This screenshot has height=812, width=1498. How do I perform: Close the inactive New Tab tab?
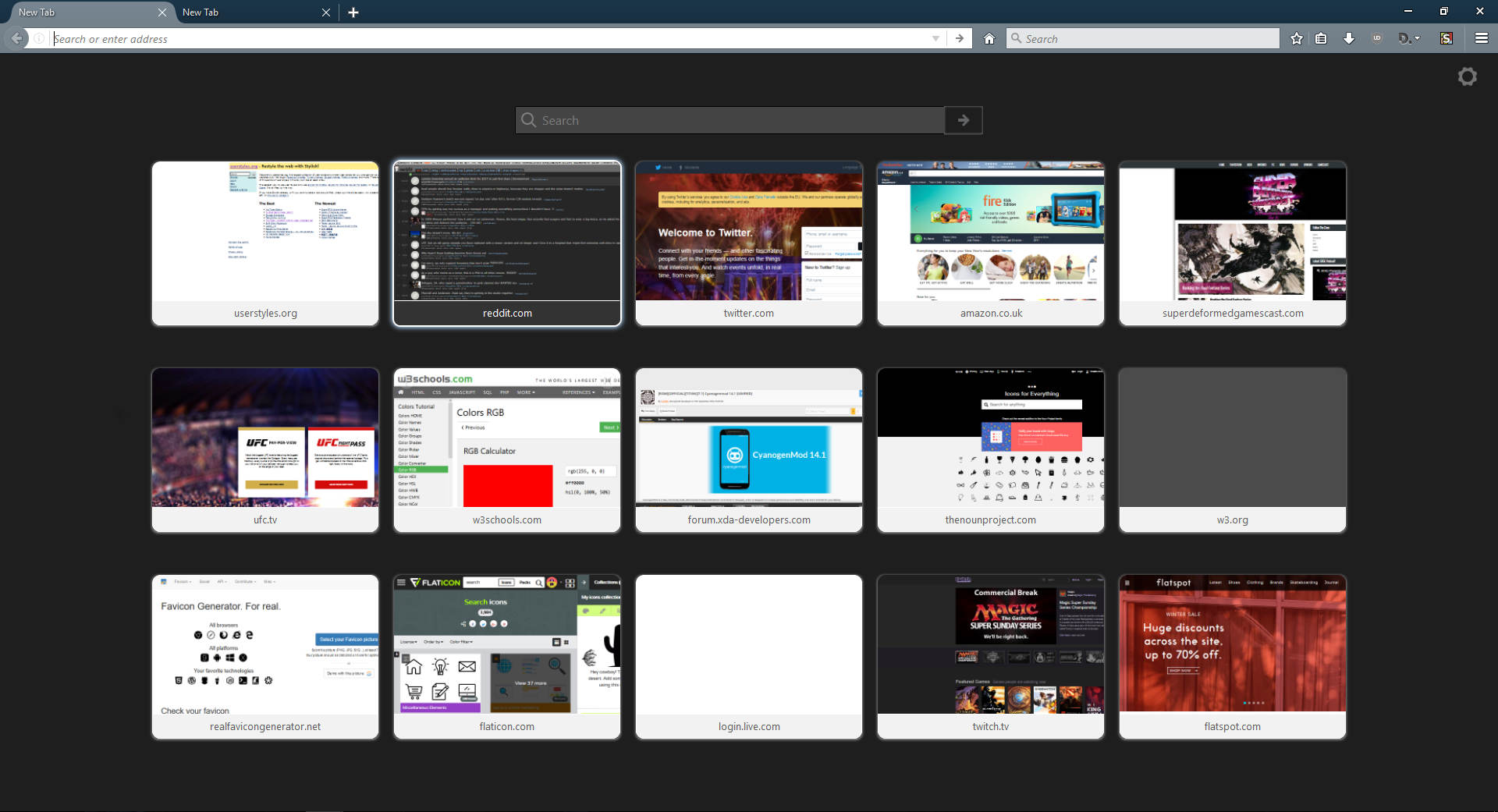326,12
